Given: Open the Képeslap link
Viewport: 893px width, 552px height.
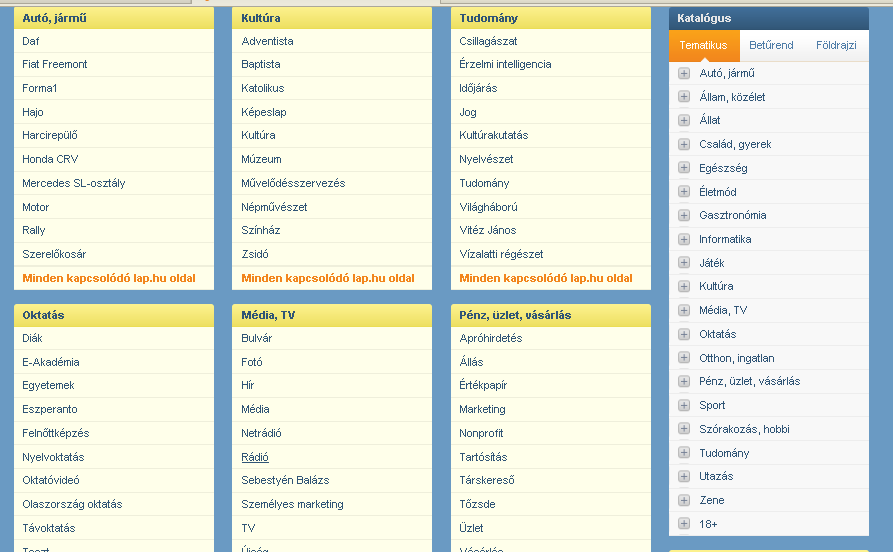Looking at the screenshot, I should point(264,112).
